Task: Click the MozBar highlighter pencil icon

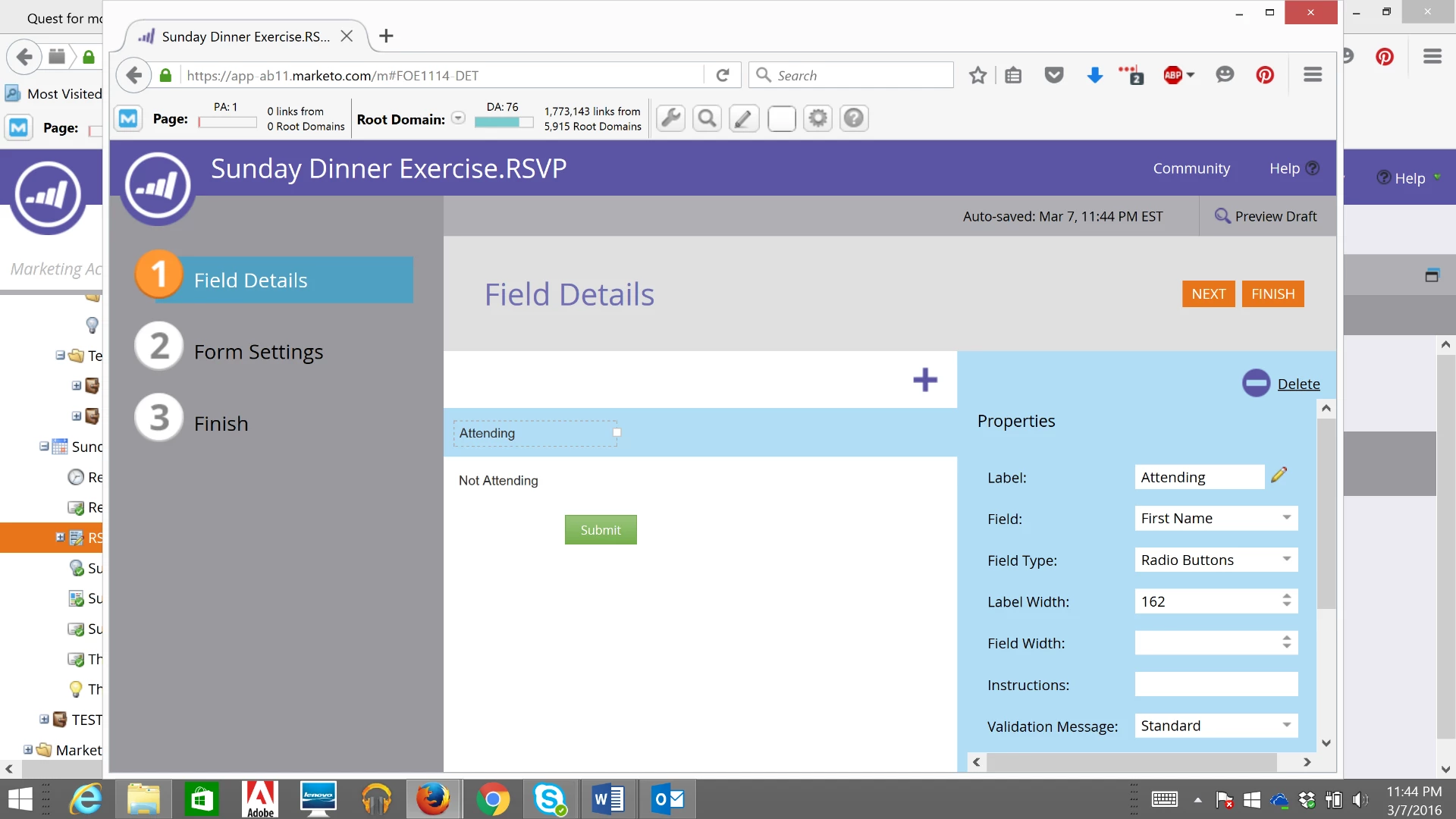Action: [744, 118]
